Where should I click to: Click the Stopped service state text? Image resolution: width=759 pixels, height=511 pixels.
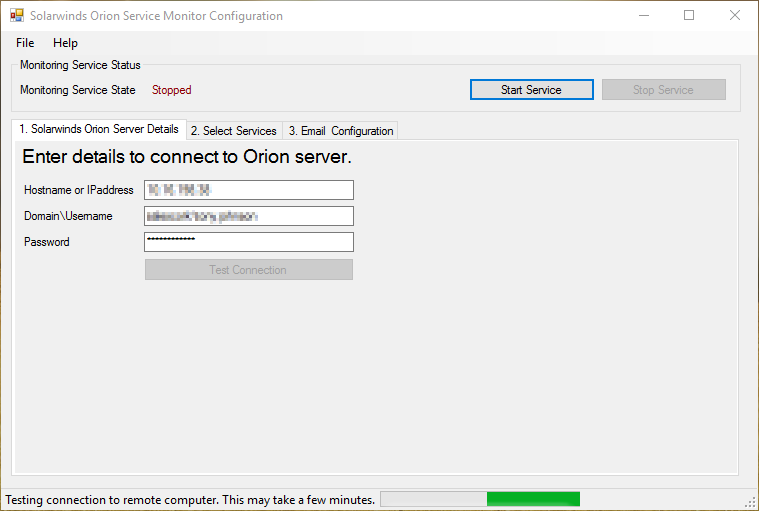[x=172, y=90]
